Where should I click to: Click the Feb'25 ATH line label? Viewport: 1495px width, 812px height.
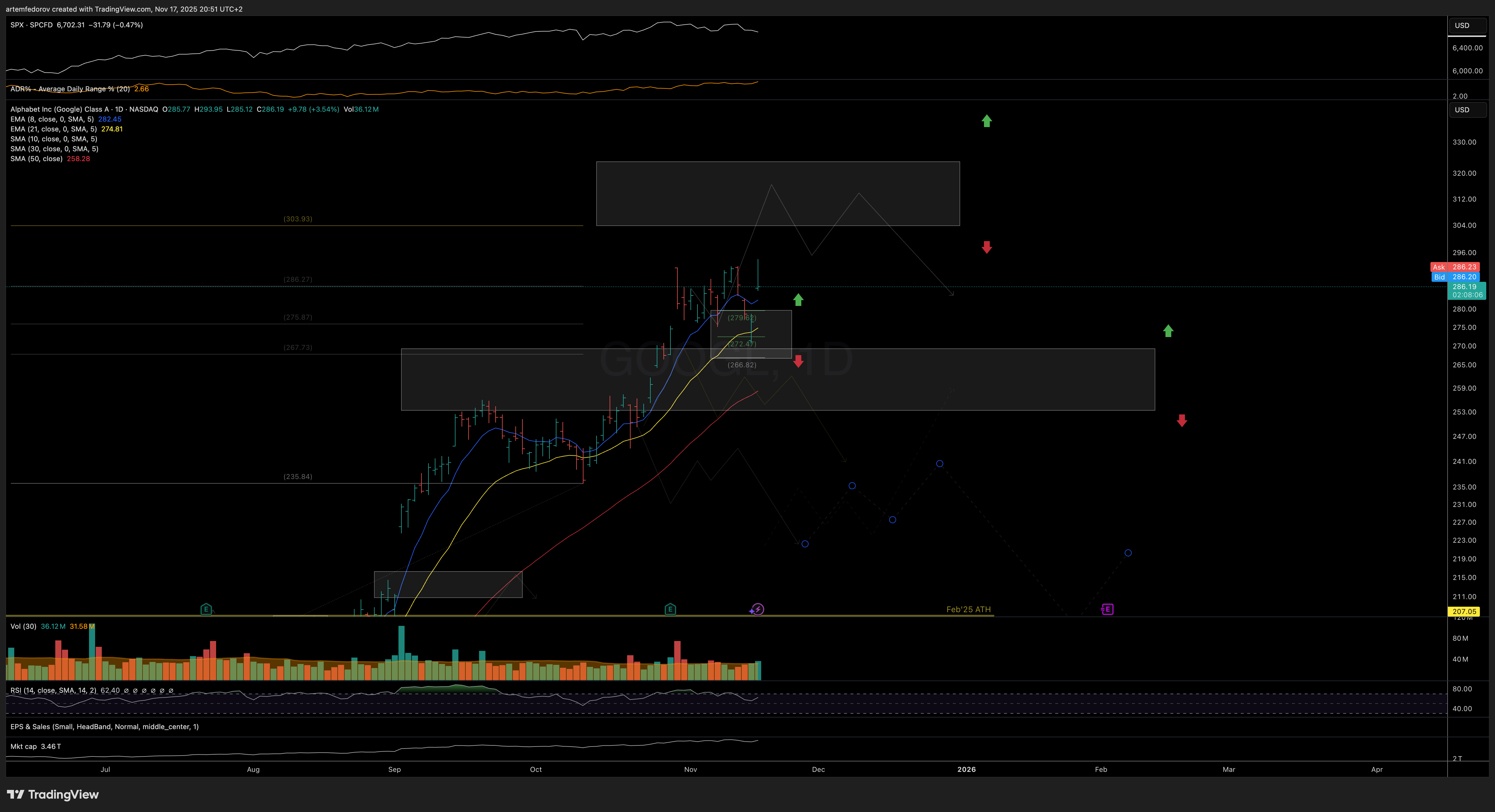[969, 609]
